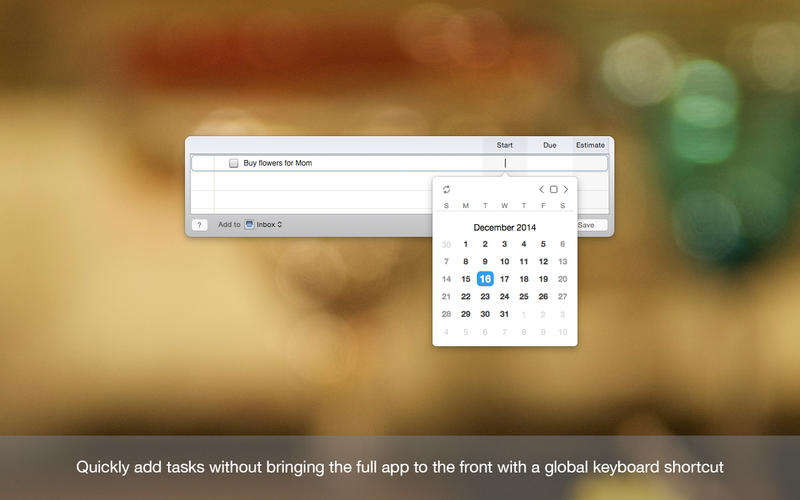800x500 pixels.
Task: Select December 27 in the calendar
Action: tap(563, 296)
